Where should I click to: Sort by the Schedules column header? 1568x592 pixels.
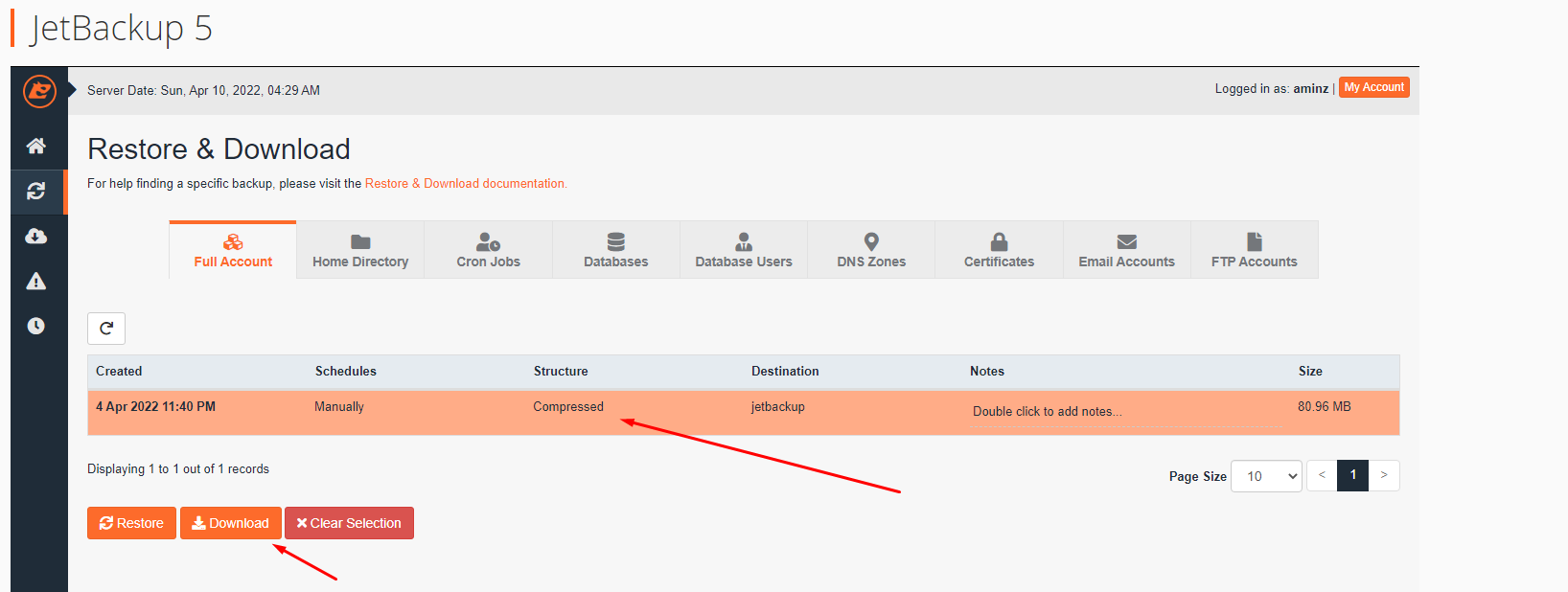pos(346,371)
